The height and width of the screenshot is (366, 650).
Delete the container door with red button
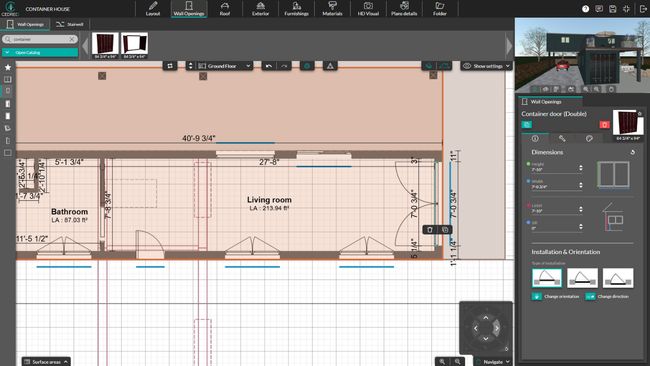[x=604, y=124]
